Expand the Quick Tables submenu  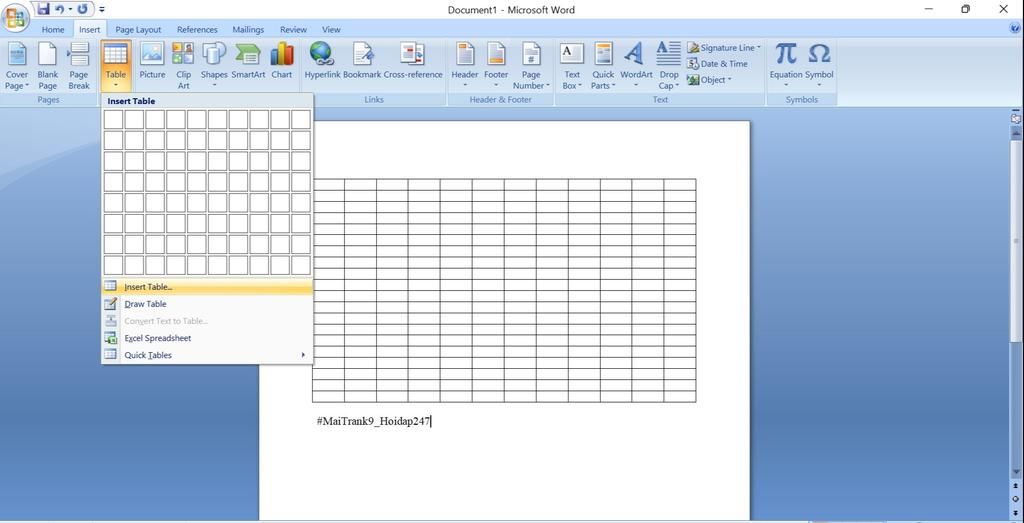point(208,355)
